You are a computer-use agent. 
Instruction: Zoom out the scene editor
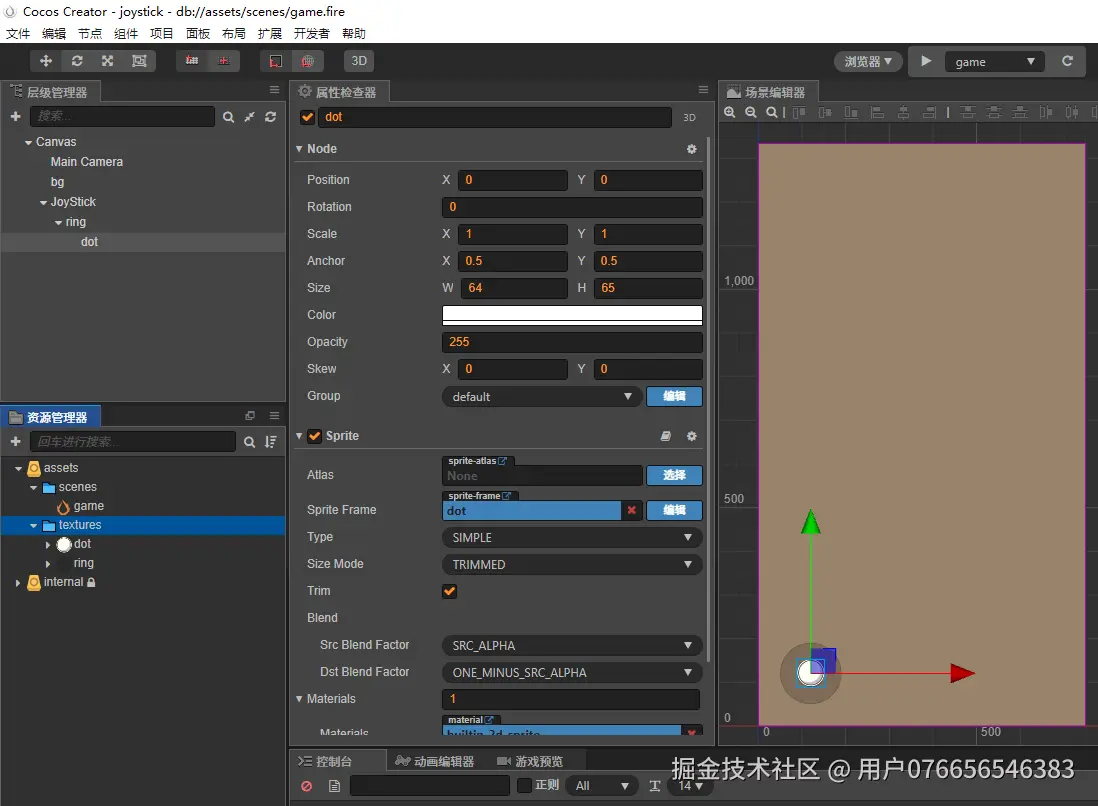751,112
